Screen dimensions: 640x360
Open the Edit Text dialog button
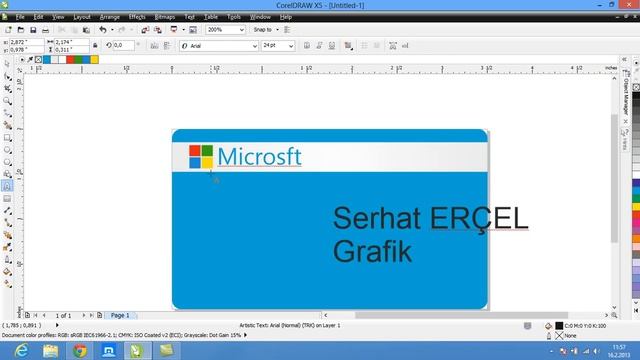coord(405,46)
